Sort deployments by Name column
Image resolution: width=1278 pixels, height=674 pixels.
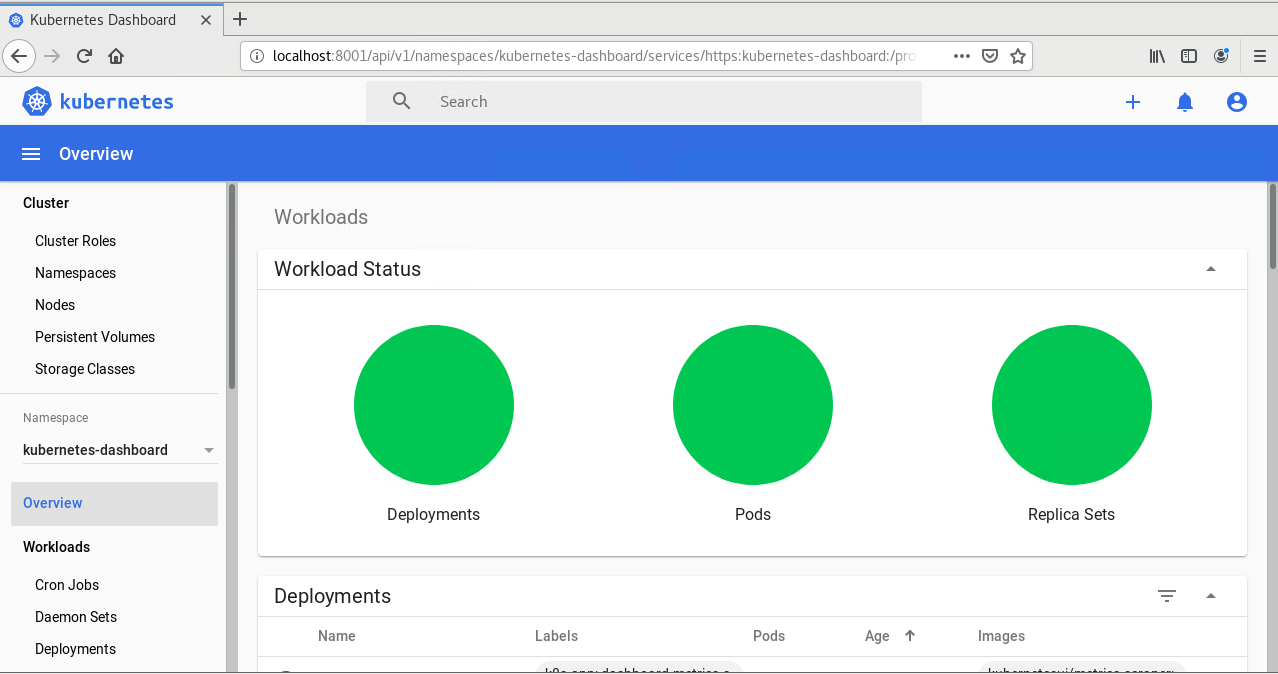point(337,636)
